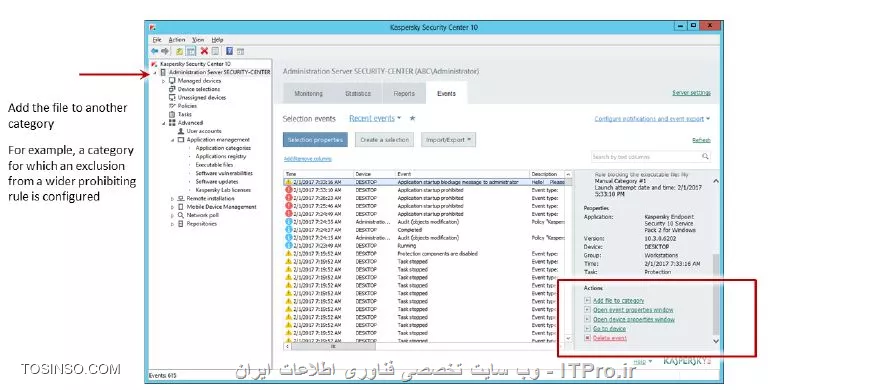Image resolution: width=870 pixels, height=390 pixels.
Task: Open the Help dropdown at bottom right
Action: [643, 361]
